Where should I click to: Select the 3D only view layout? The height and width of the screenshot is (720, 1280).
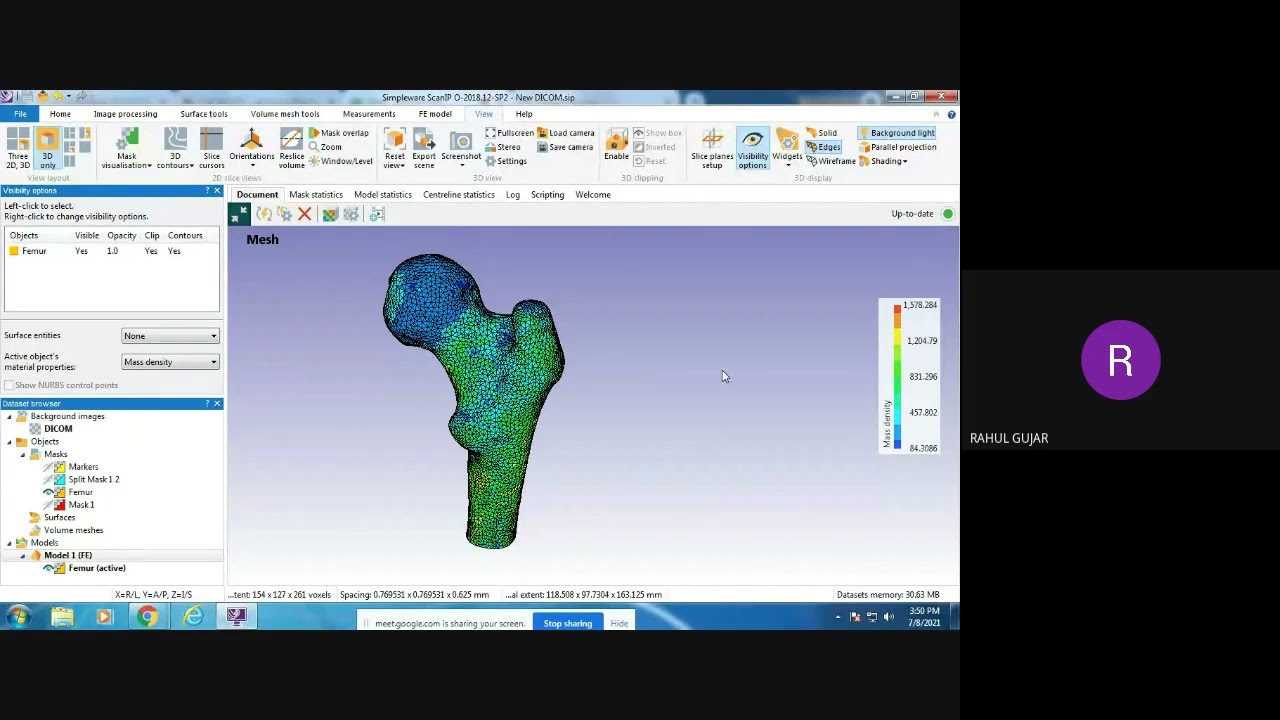point(47,147)
